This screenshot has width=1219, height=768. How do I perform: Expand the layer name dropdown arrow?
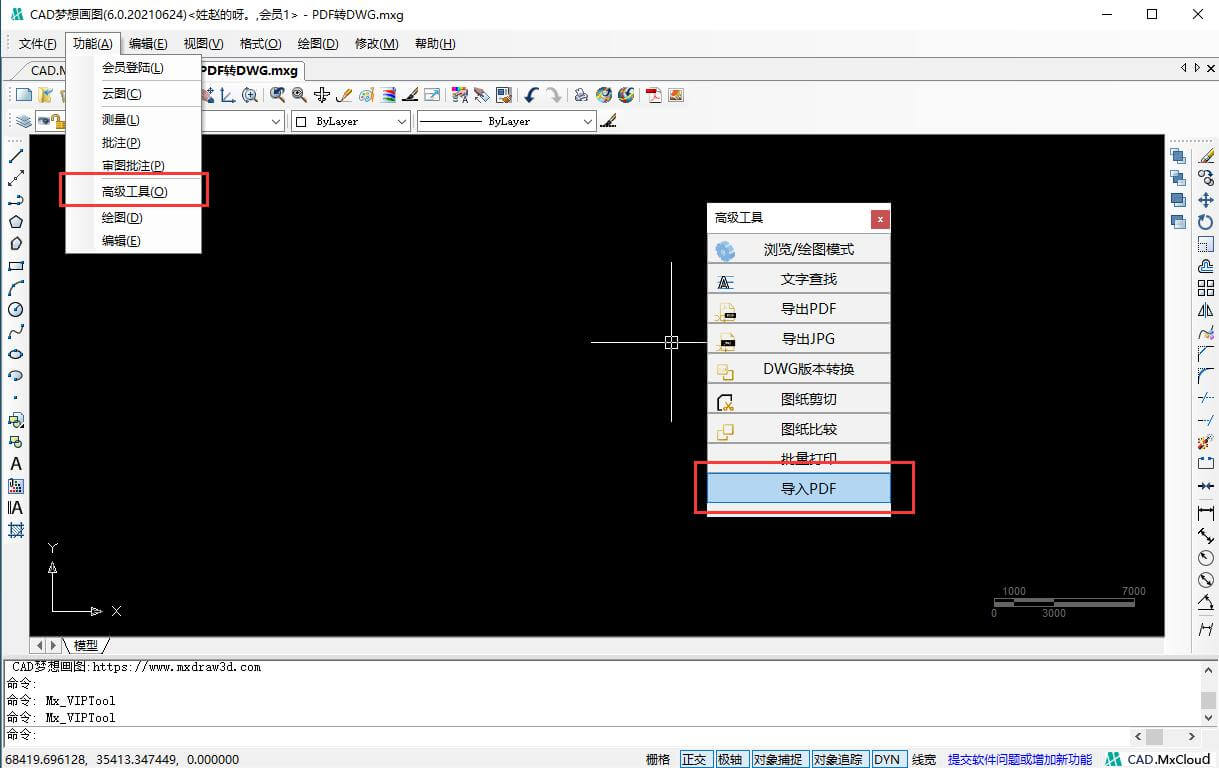pyautogui.click(x=276, y=121)
